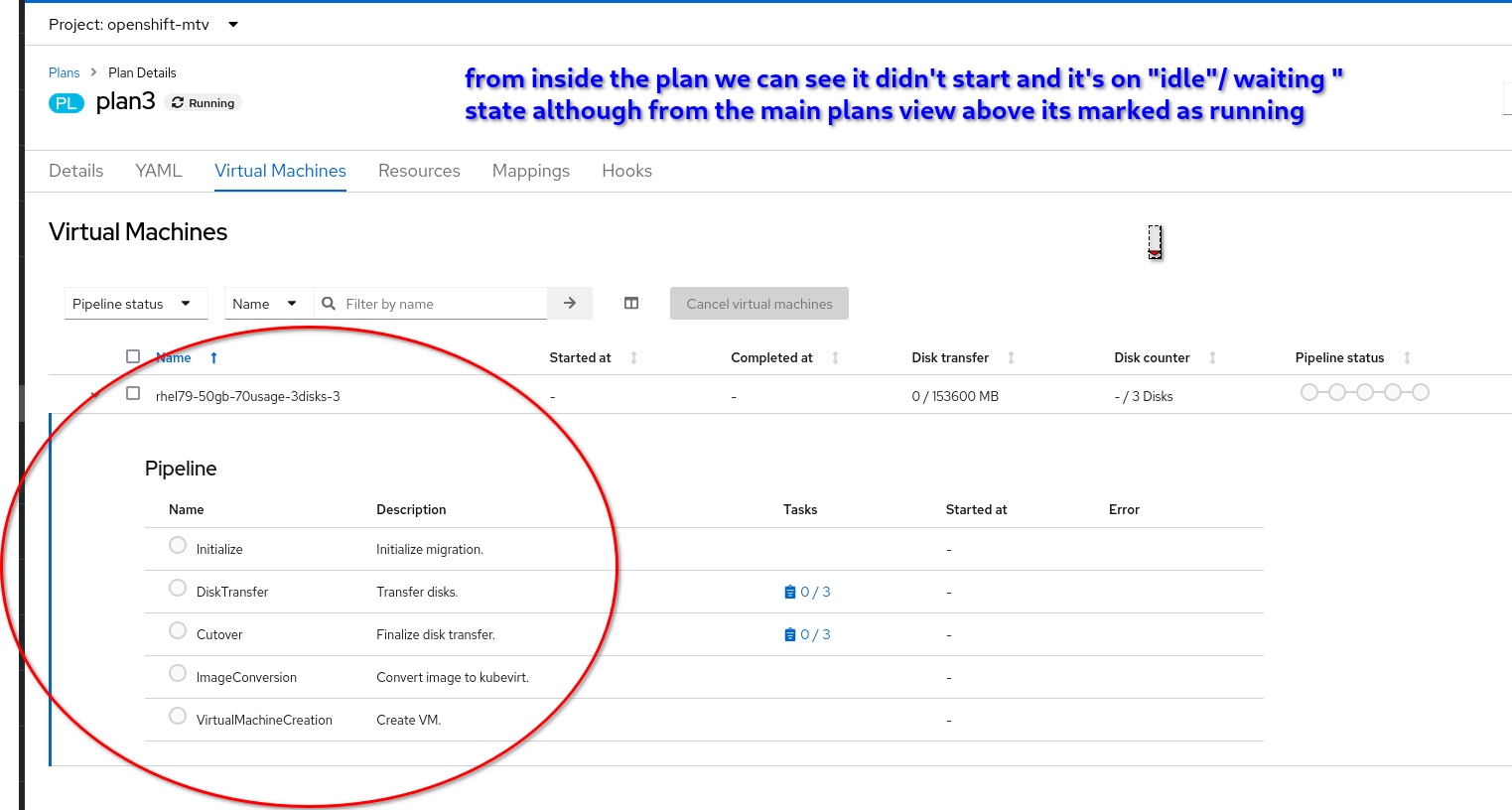Screen dimensions: 1512x810
Task: Click the filter search arrow button
Action: 570,304
